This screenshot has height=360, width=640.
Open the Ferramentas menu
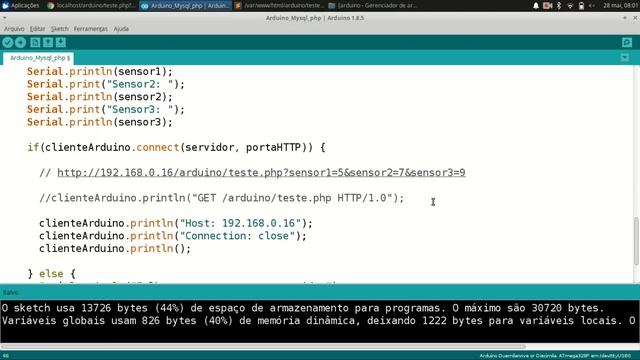point(91,29)
